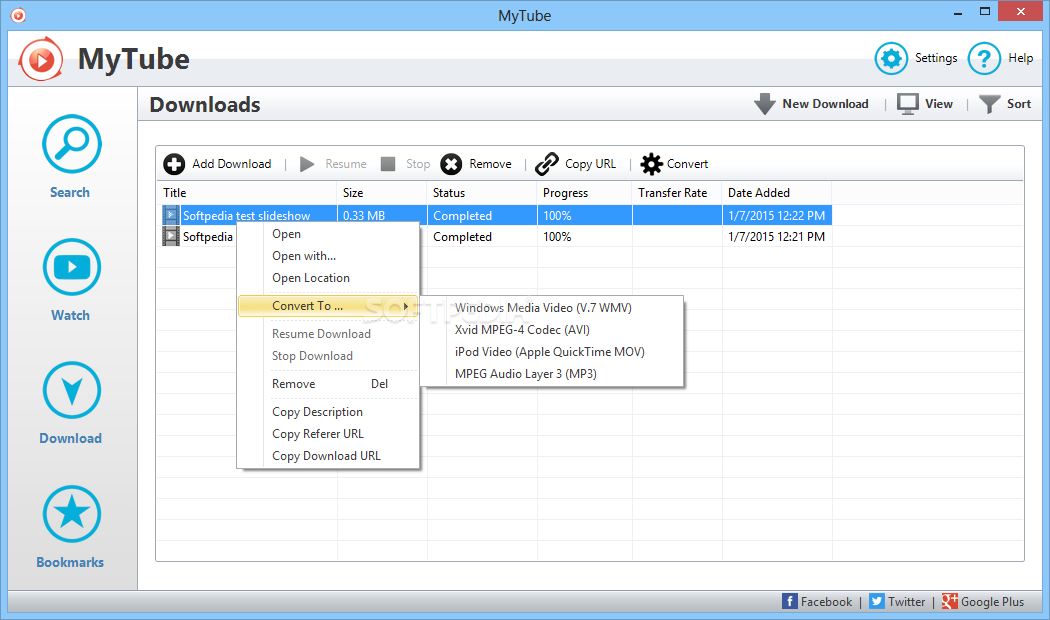This screenshot has height=620, width=1050.
Task: Select Copy Download URL menu entry
Action: (329, 456)
